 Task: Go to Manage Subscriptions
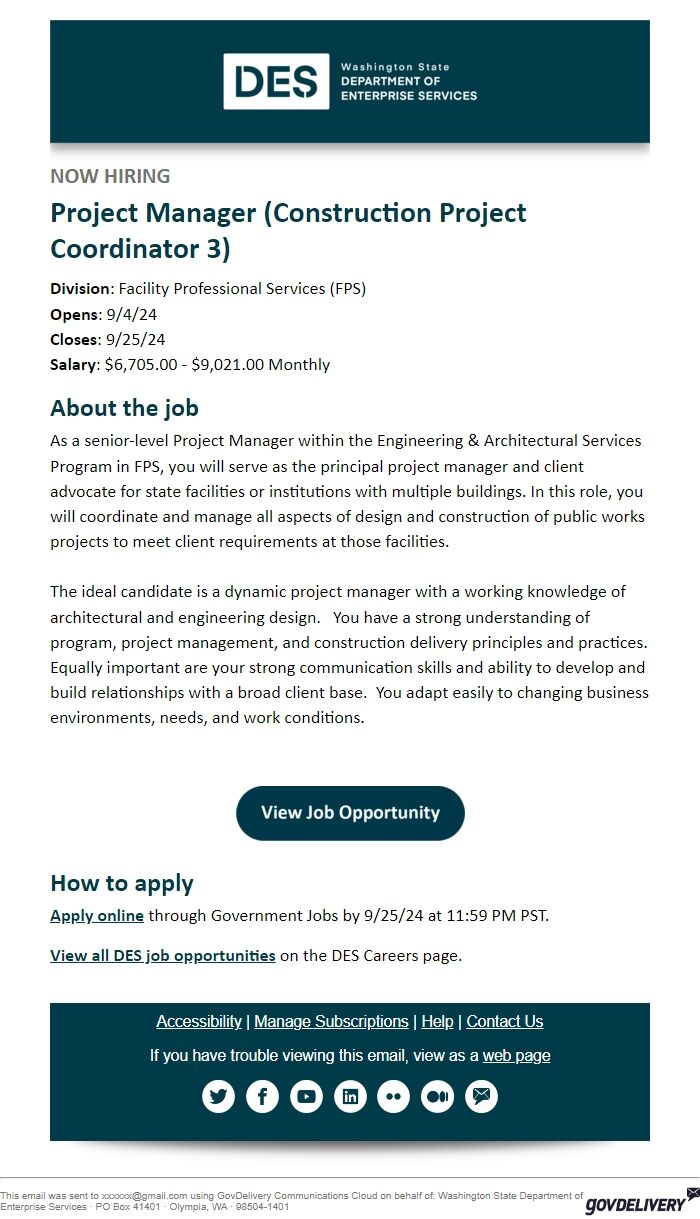pos(331,1021)
